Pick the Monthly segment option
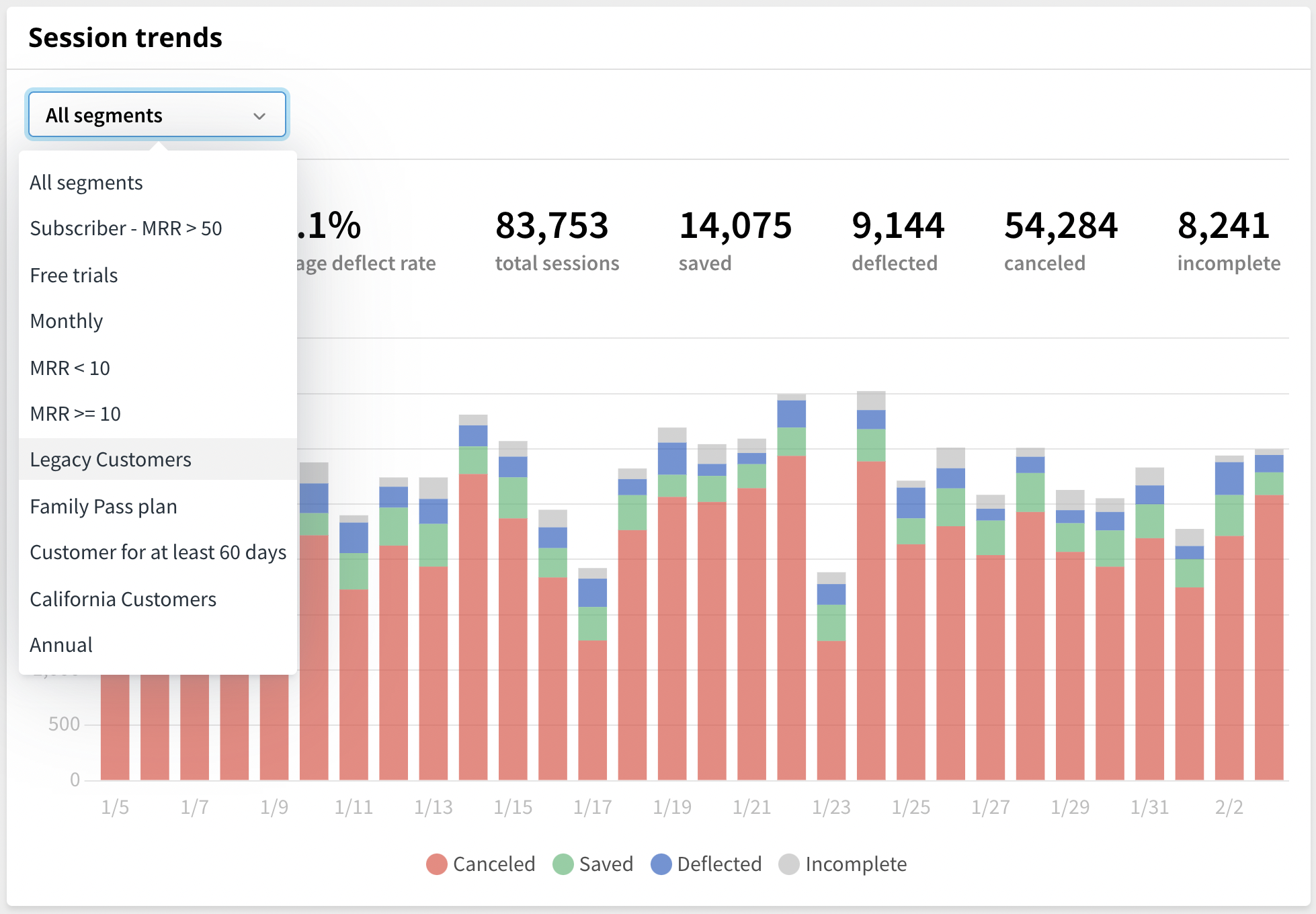This screenshot has height=914, width=1316. tap(67, 321)
